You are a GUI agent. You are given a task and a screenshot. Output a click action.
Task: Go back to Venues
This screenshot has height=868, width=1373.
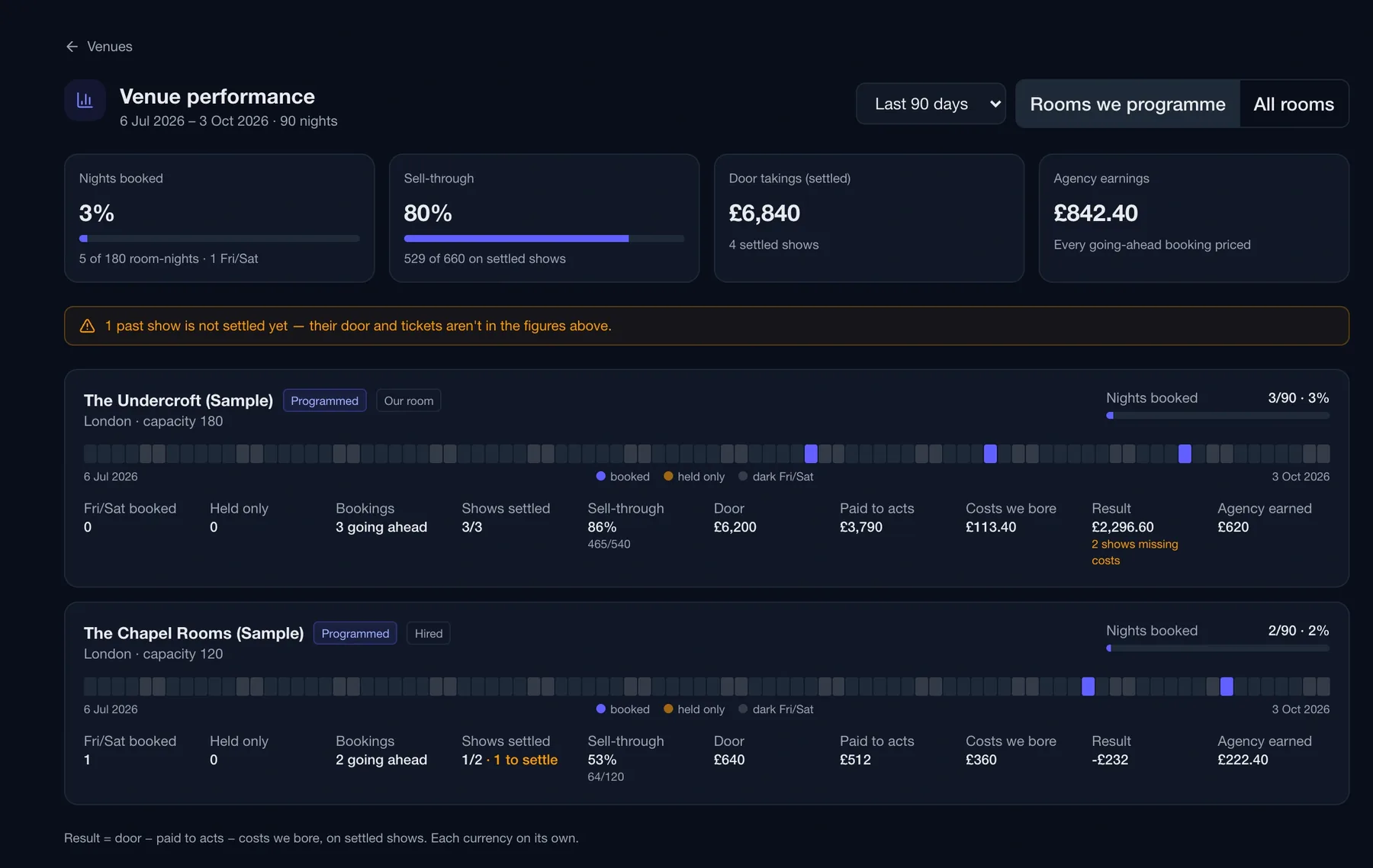(99, 47)
